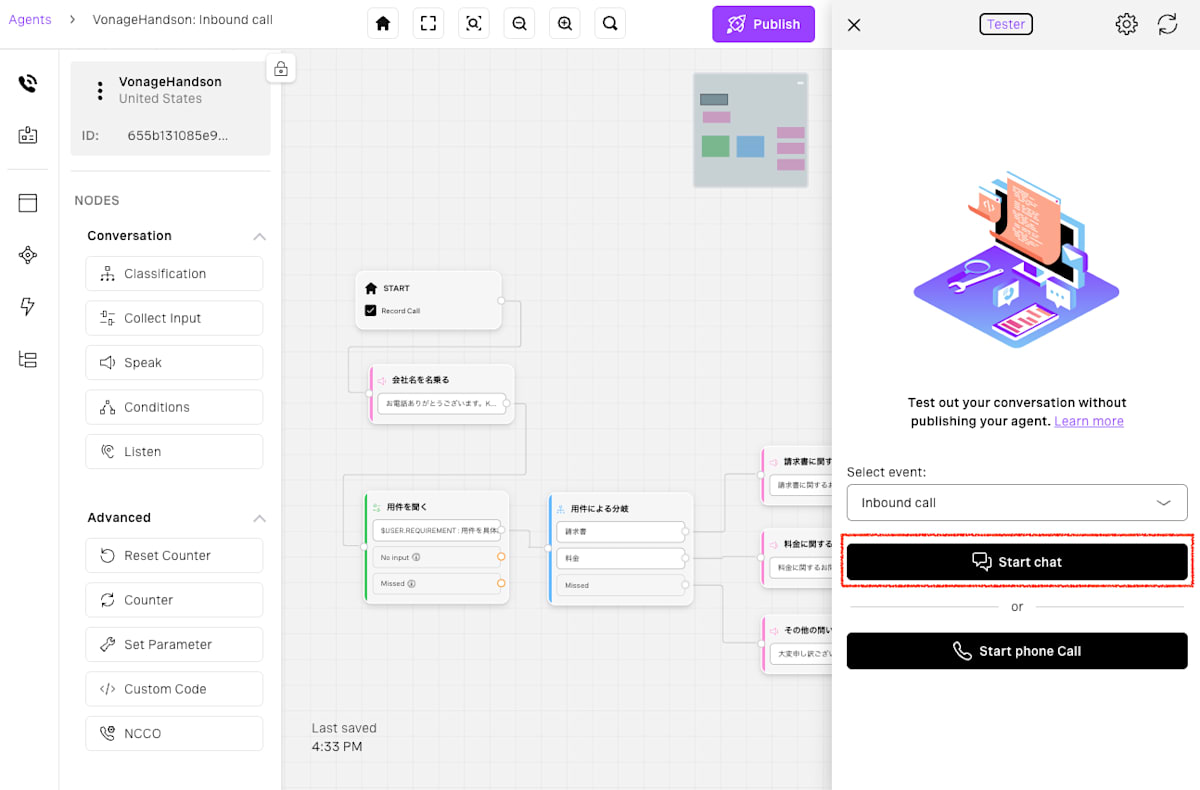
Task: Open Tester settings gear
Action: coord(1126,25)
